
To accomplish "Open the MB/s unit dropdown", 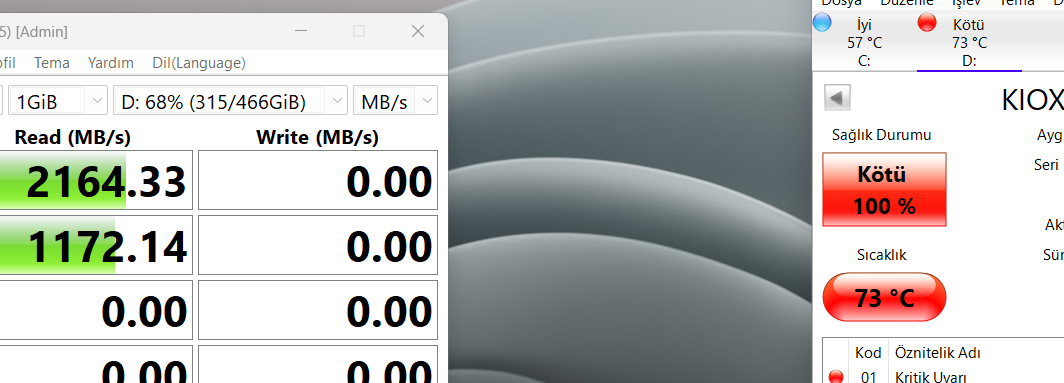I will [x=395, y=102].
